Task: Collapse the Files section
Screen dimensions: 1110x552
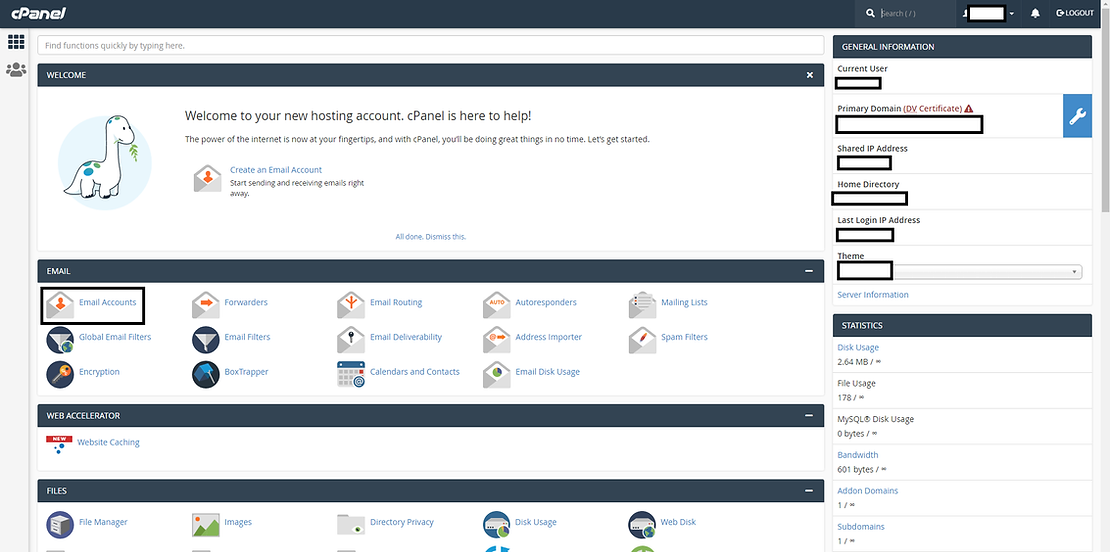Action: pos(809,491)
